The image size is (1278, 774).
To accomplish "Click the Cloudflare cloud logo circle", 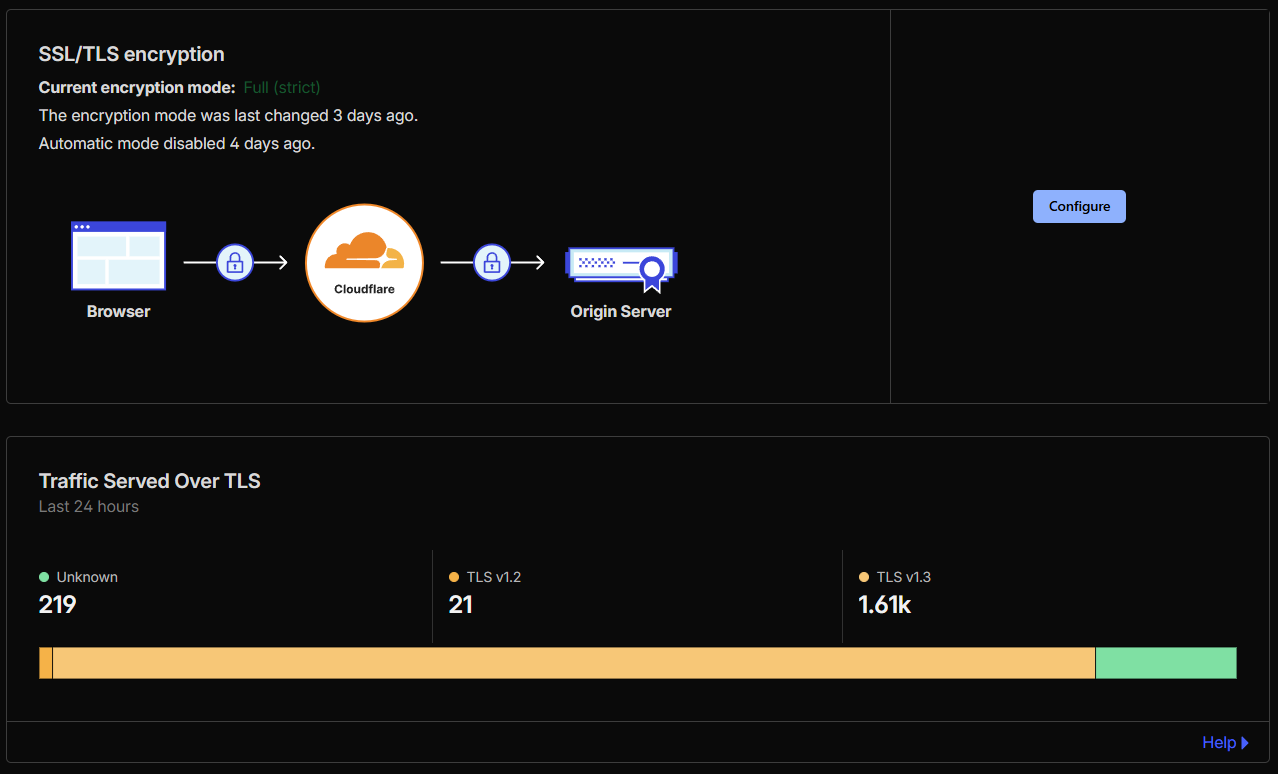I will tap(364, 263).
